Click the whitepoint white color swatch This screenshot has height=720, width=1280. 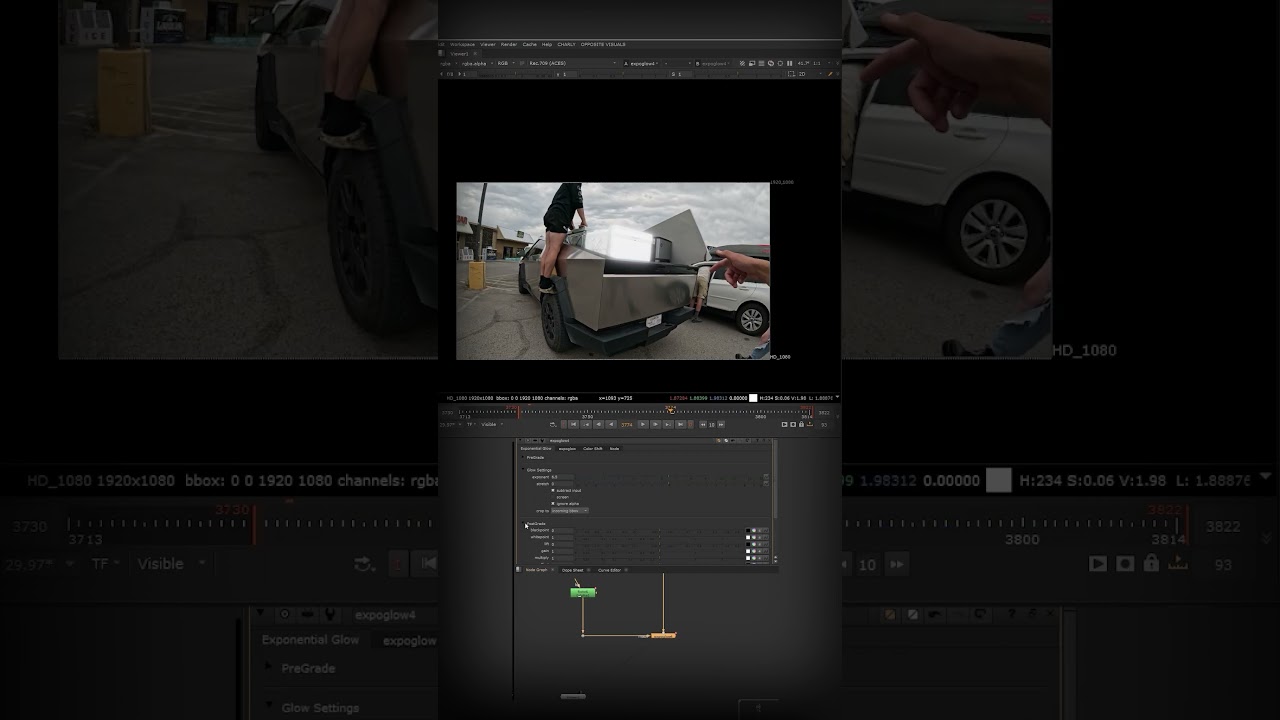[749, 537]
